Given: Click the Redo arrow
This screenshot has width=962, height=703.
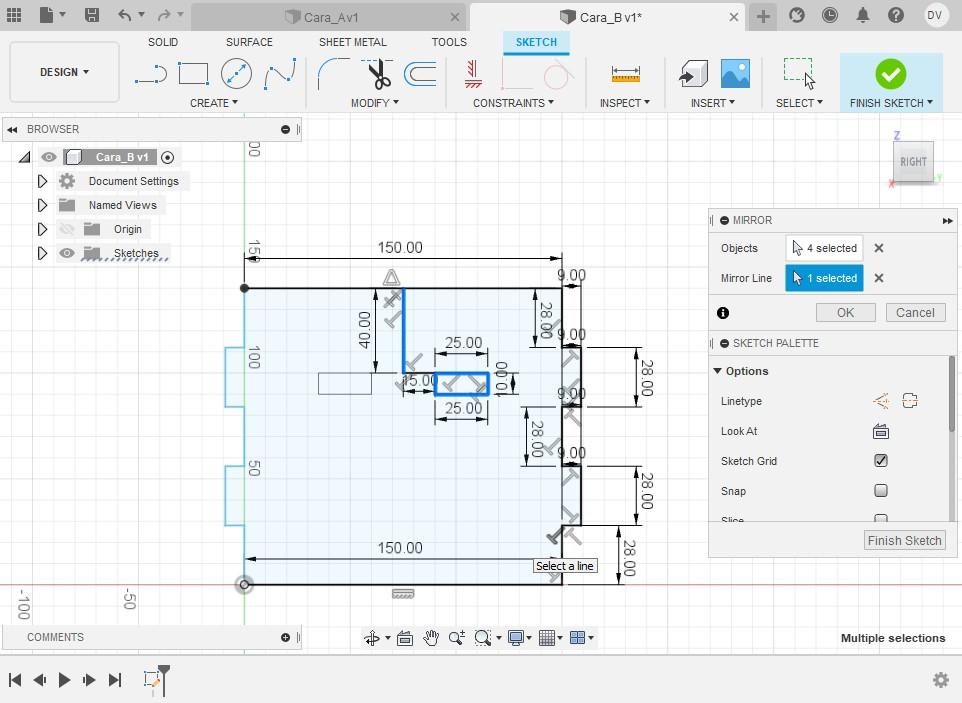Looking at the screenshot, I should coord(164,15).
